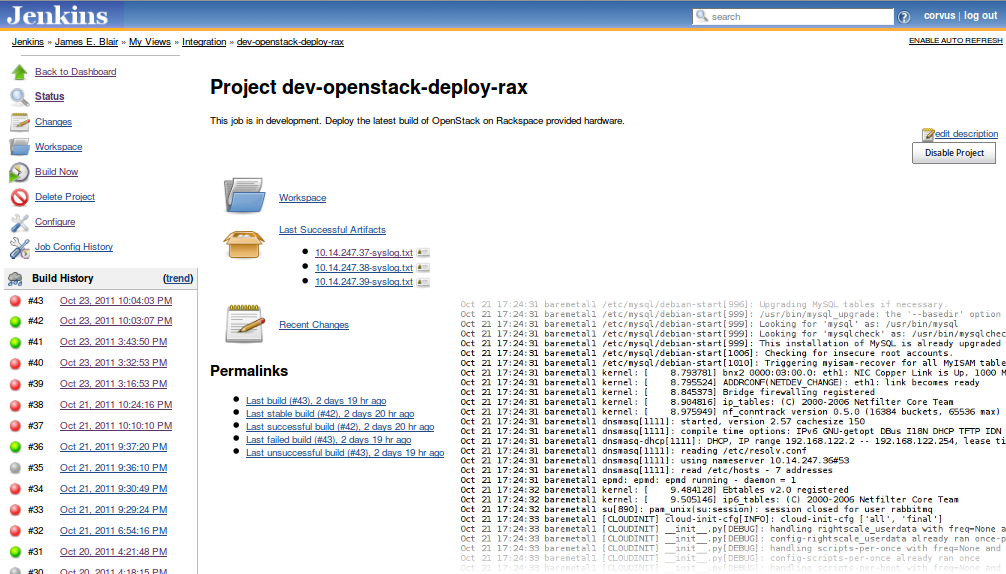Click the red status ball of build #39
This screenshot has width=1006, height=574.
pyautogui.click(x=15, y=384)
